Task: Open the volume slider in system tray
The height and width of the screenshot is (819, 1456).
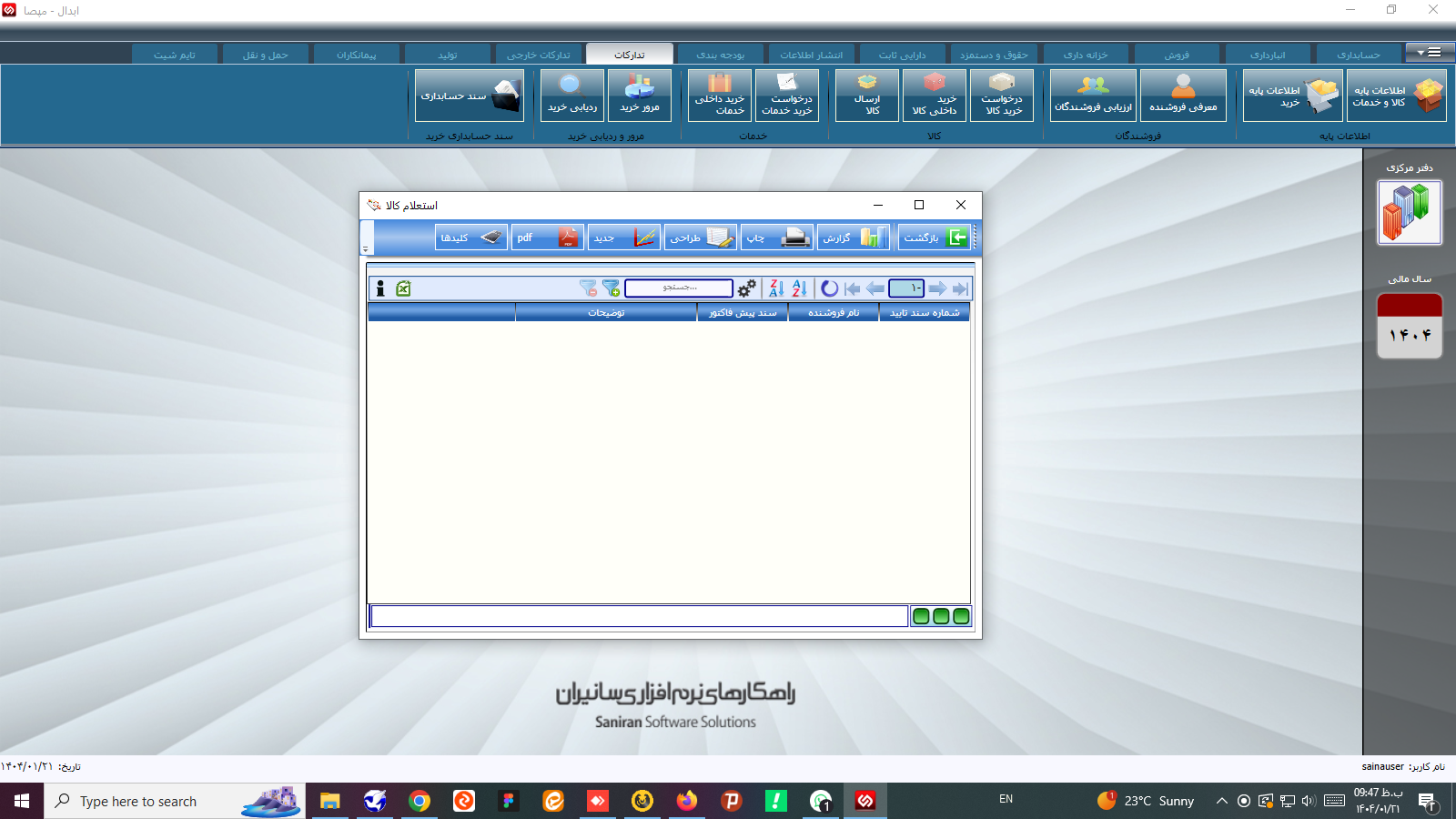Action: tap(1308, 802)
